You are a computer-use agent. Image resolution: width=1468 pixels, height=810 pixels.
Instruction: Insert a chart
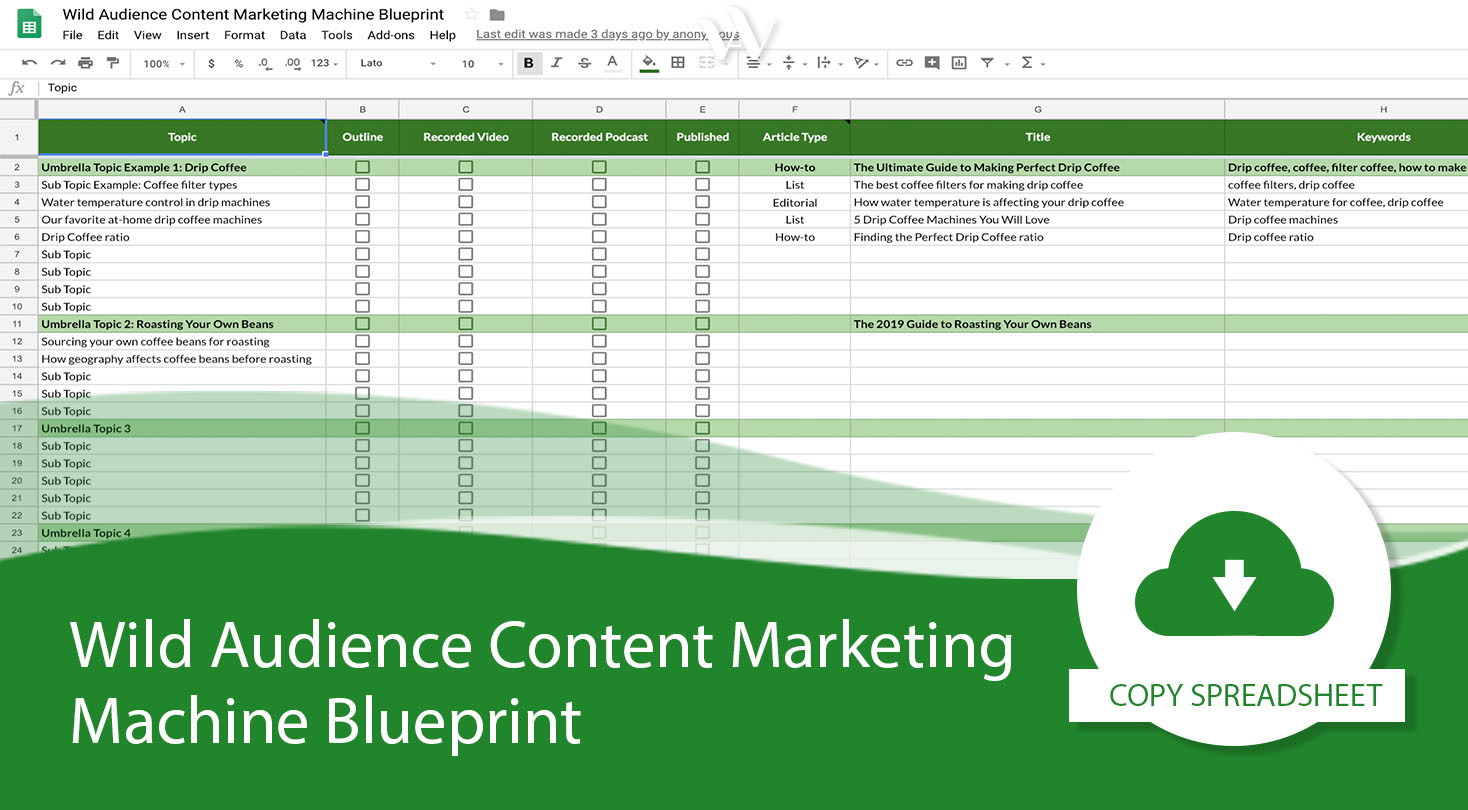click(959, 63)
